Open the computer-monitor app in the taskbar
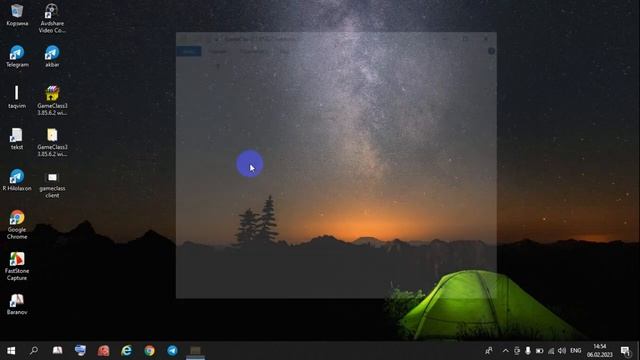This screenshot has width=640, height=360. tap(80, 351)
